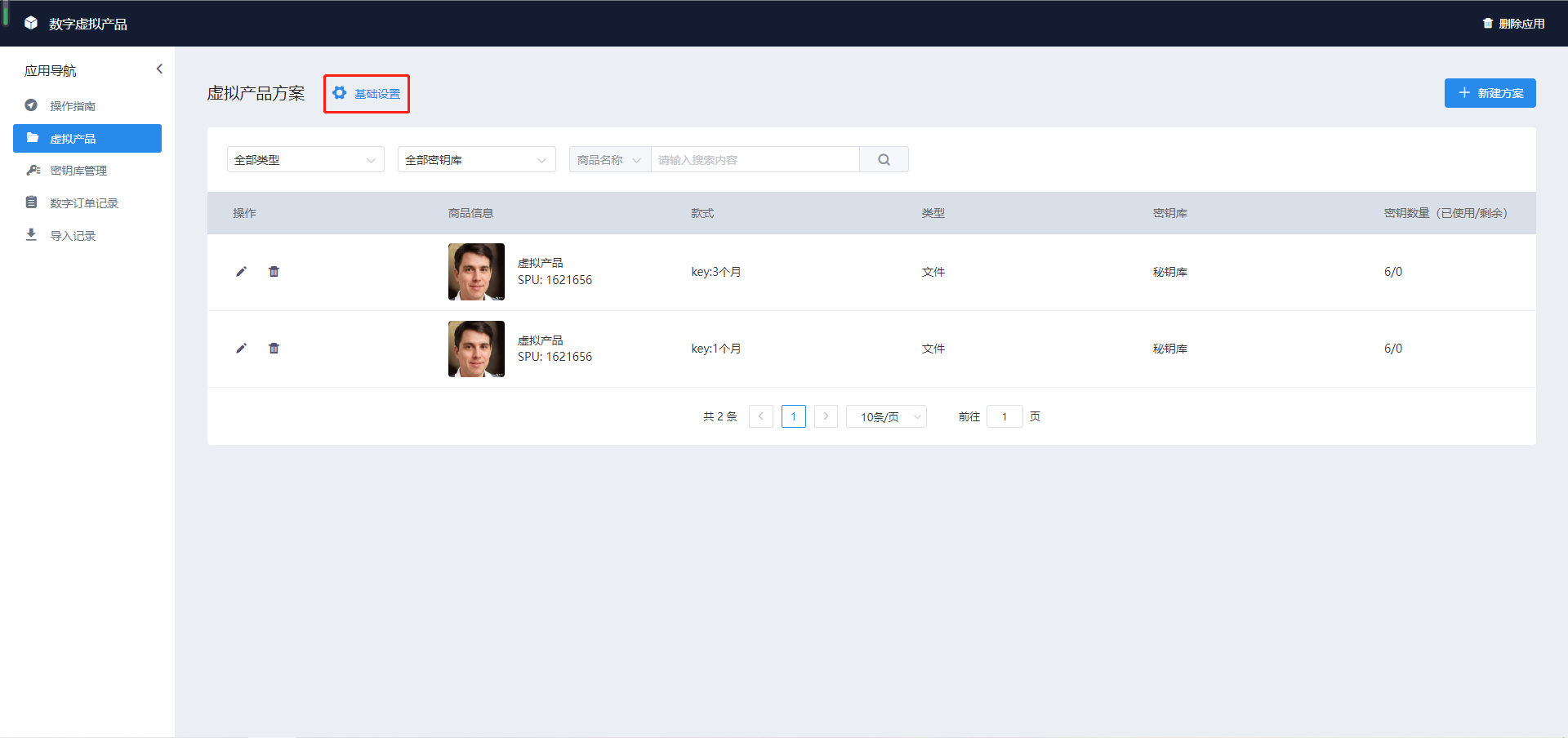This screenshot has height=738, width=1568.
Task: Click the 前往 page number input
Action: point(1004,416)
